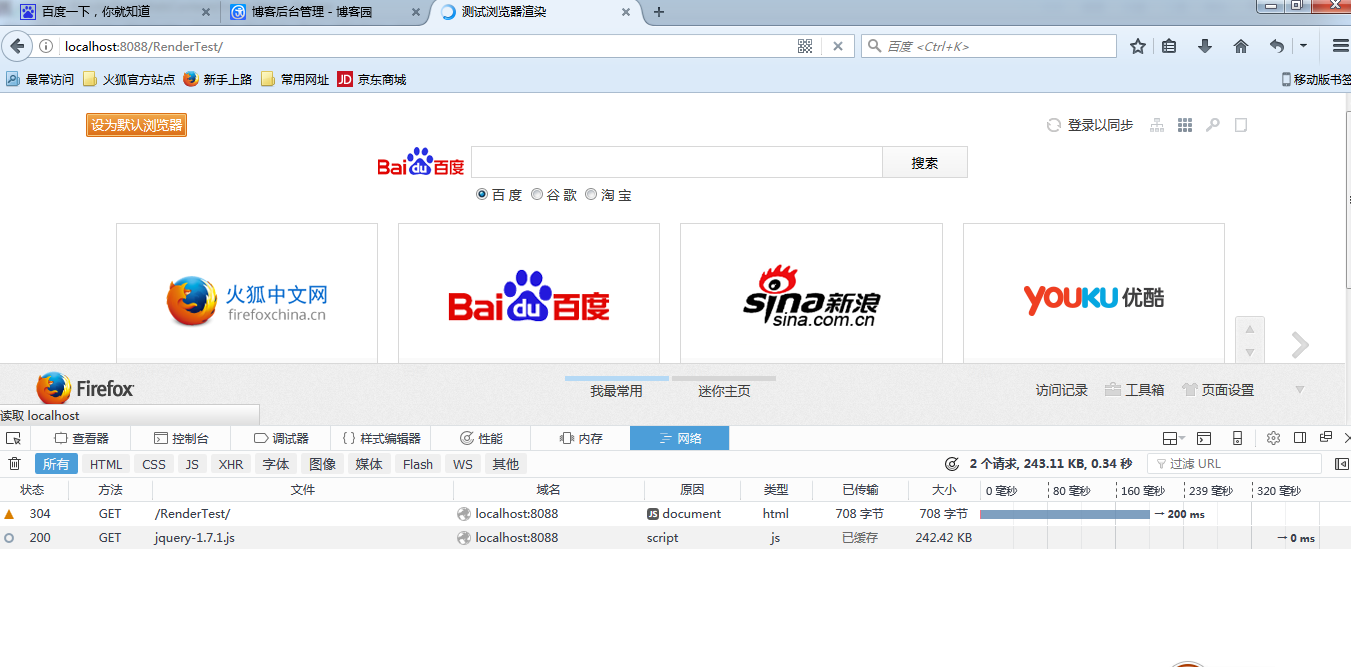Toggle the WS request filter

[x=463, y=464]
